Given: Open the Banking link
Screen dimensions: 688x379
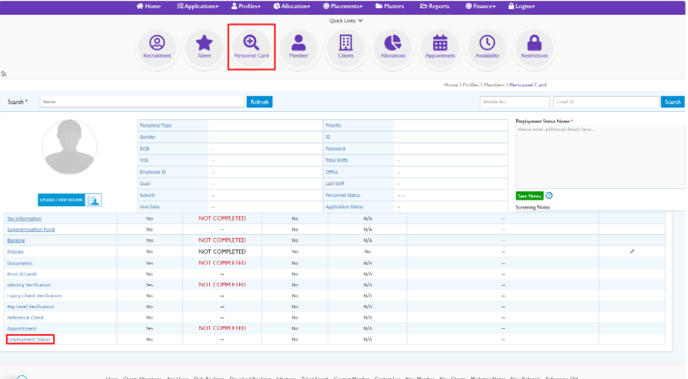Looking at the screenshot, I should point(16,240).
